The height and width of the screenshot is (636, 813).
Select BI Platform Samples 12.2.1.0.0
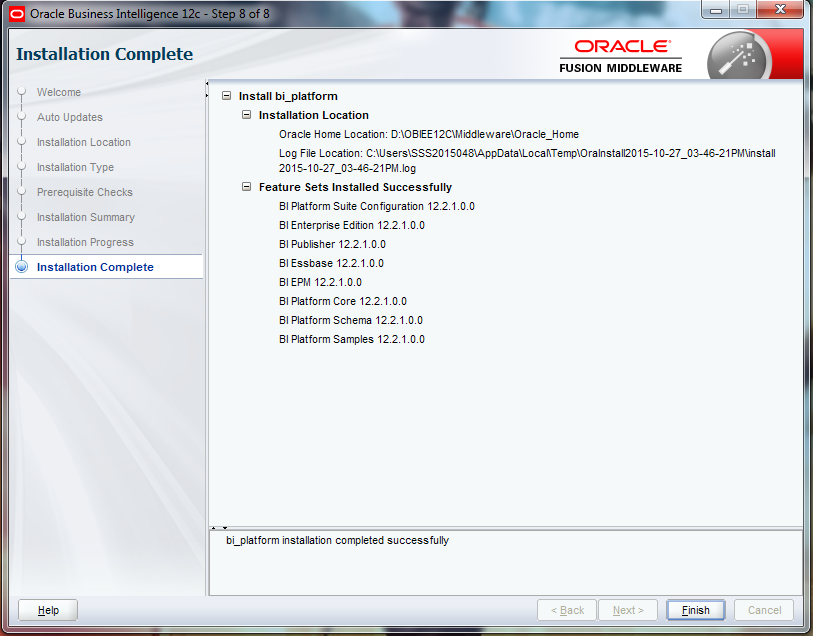[x=352, y=339]
